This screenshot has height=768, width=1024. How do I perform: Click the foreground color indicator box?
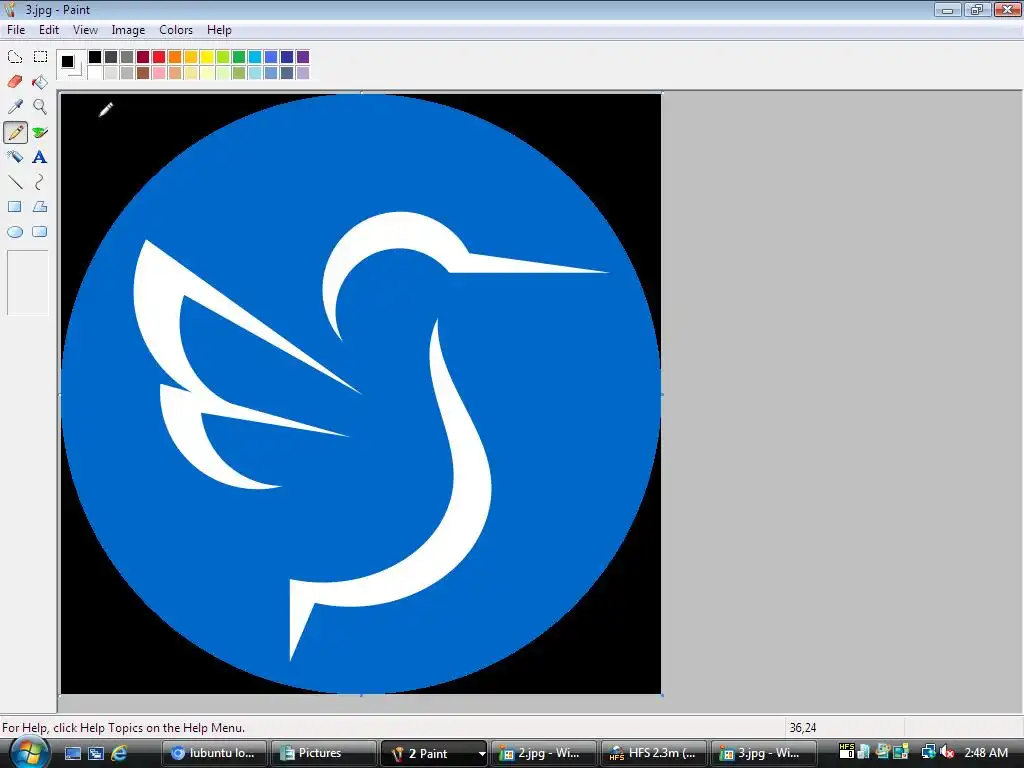(67, 61)
